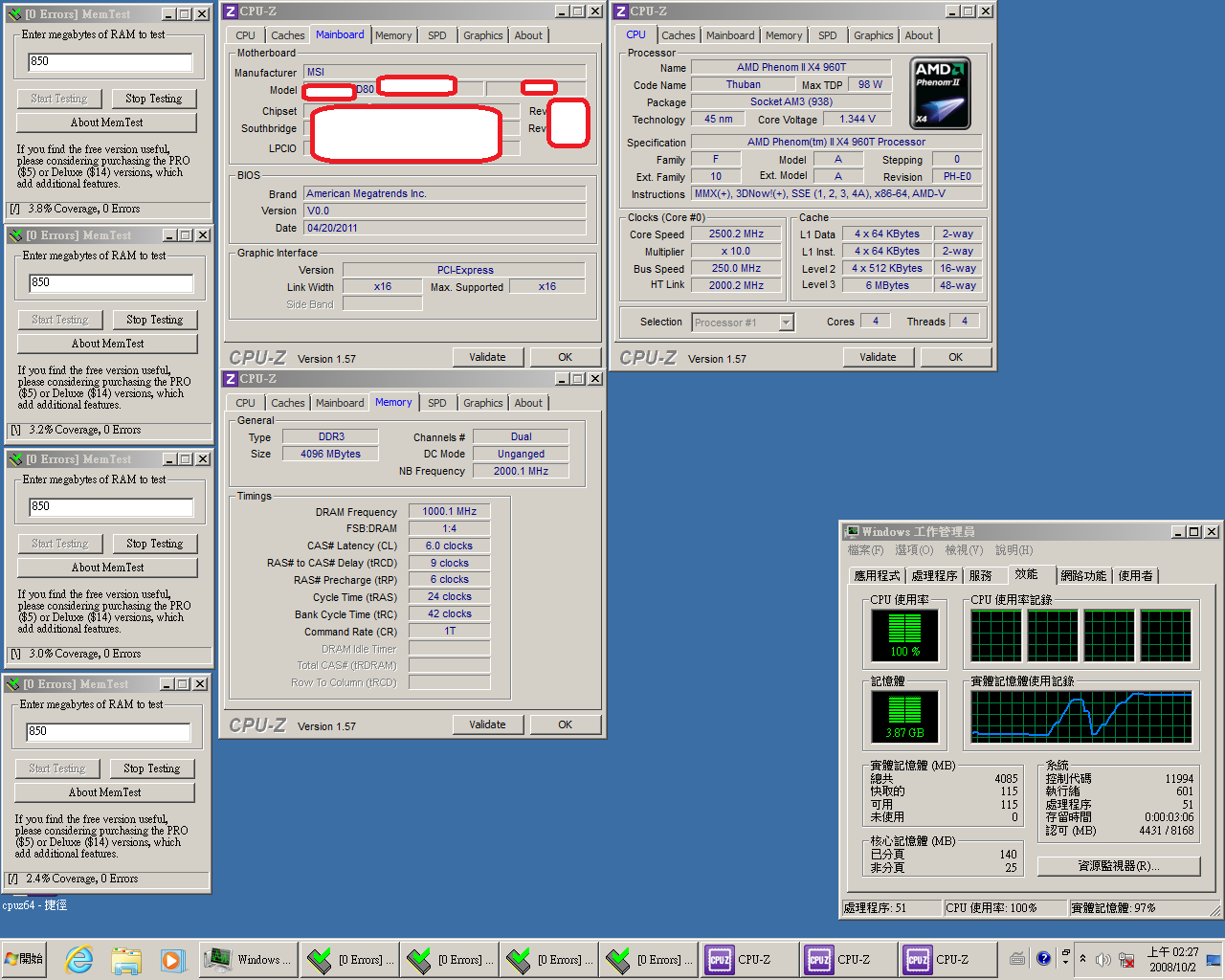Open the language bar options arrow
Screen dimensions: 1225x980
[1065, 964]
